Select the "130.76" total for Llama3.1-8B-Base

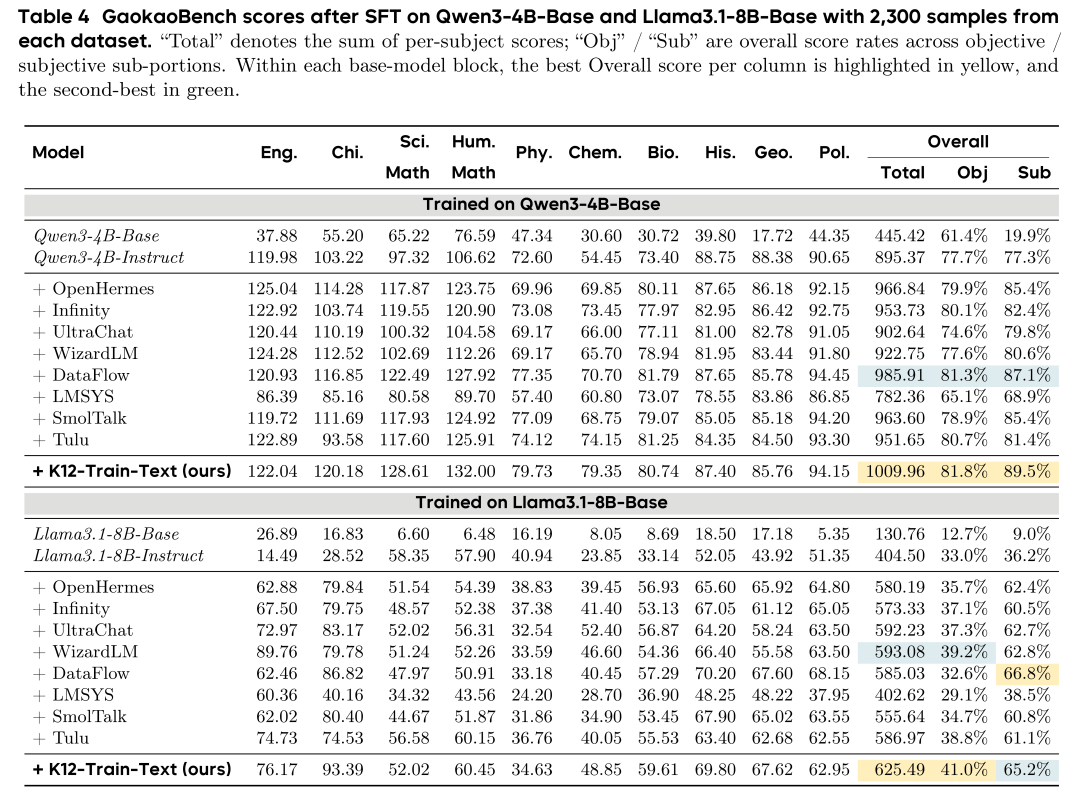(900, 534)
